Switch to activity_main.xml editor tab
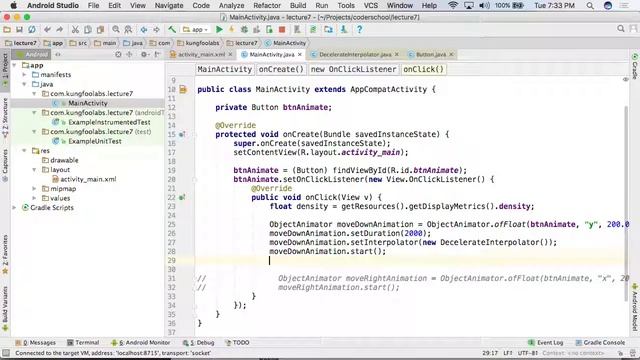640x360 pixels. pyautogui.click(x=201, y=54)
